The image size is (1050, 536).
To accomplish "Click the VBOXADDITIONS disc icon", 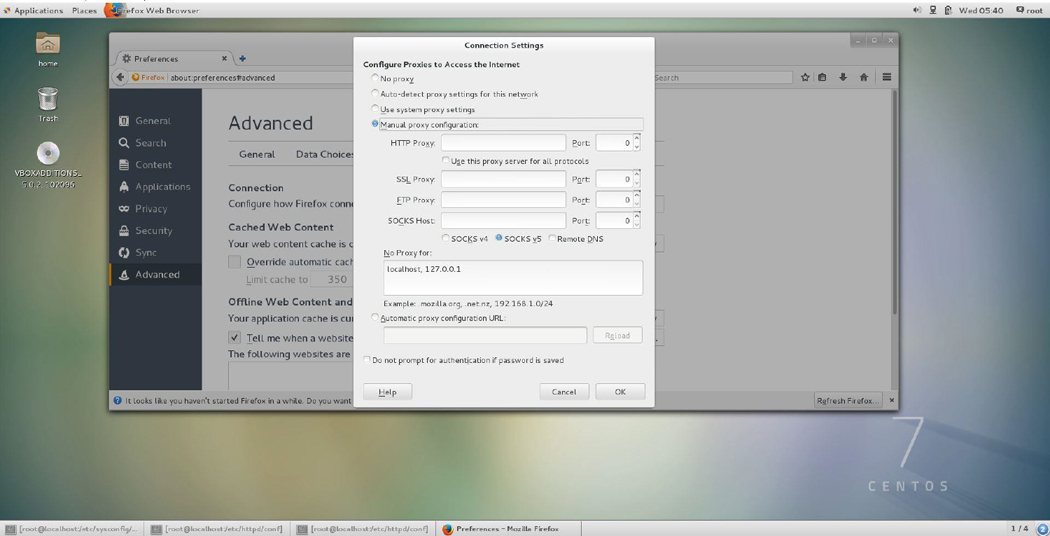I will [48, 153].
